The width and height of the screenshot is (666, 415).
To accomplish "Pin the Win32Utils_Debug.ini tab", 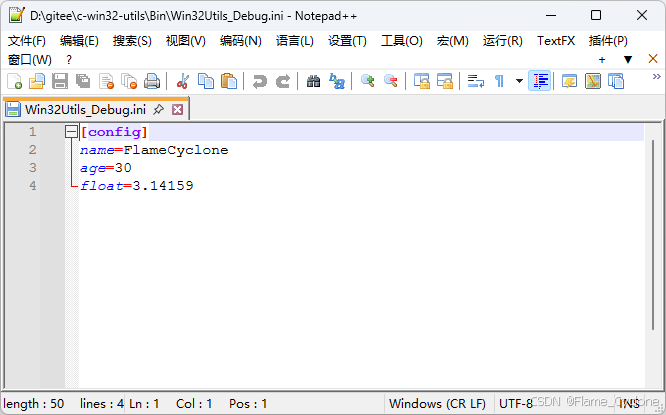I will pyautogui.click(x=158, y=110).
